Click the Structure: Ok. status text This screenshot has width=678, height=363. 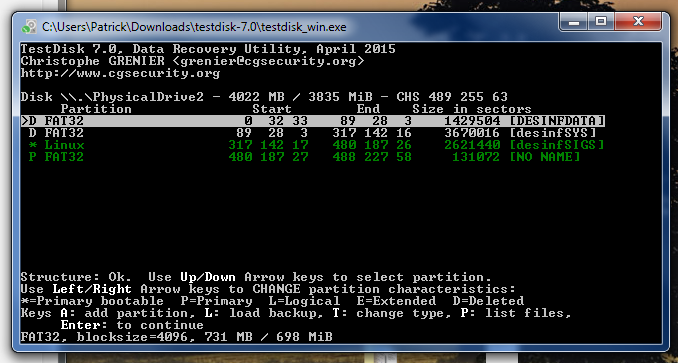point(76,277)
